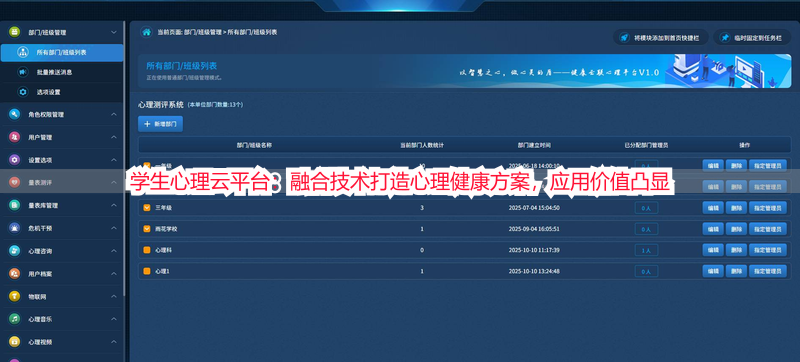
Task: Click the 新增部门 button
Action: tap(160, 124)
